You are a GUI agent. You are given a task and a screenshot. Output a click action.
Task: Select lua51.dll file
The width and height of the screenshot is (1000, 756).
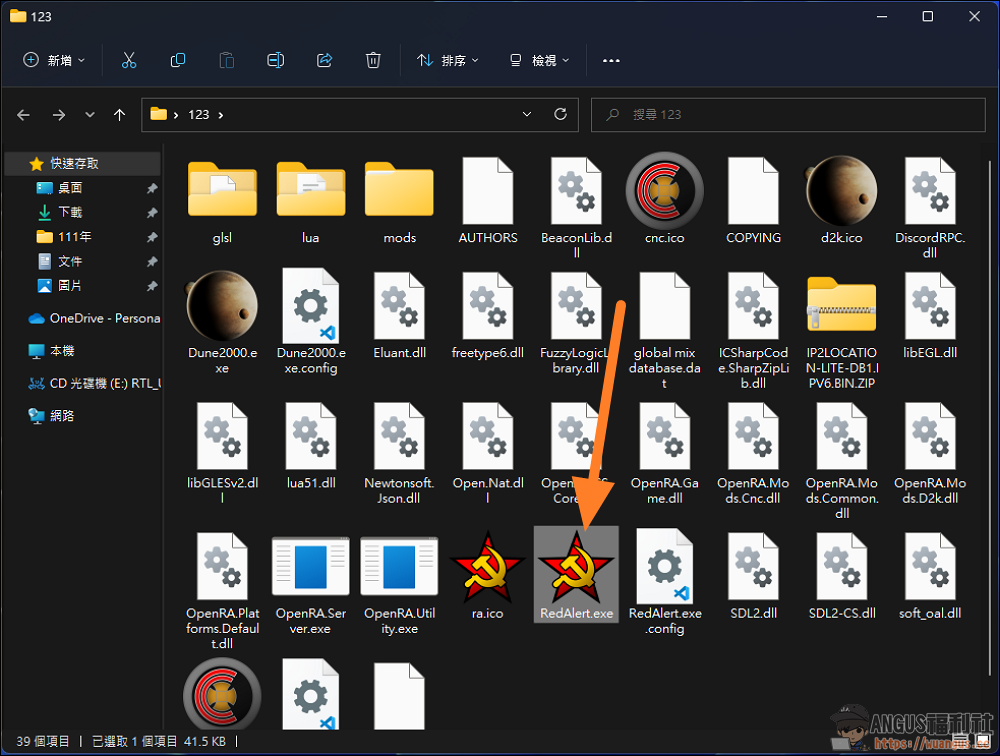click(x=311, y=446)
